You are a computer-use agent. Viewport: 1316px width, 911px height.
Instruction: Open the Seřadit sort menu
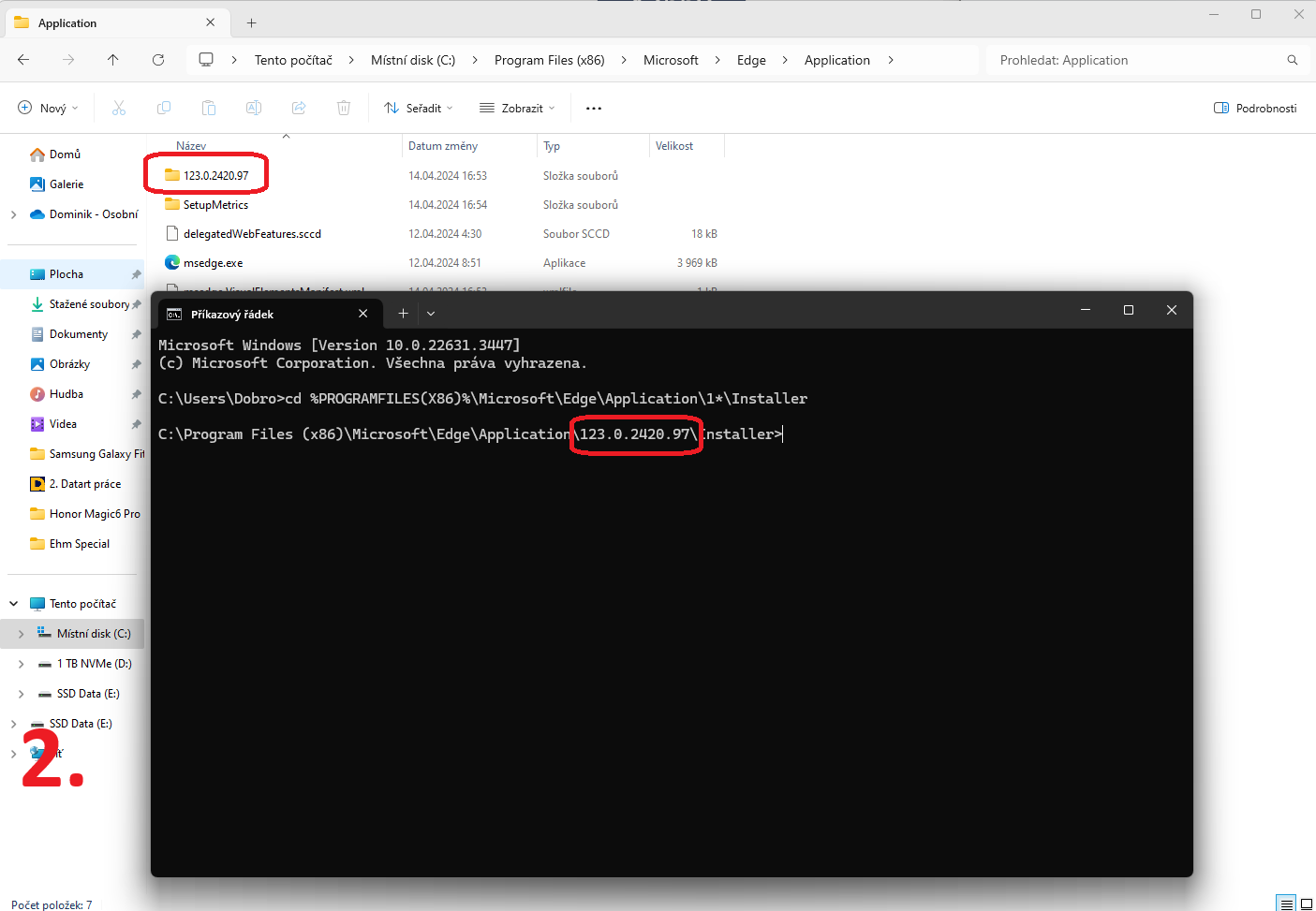pos(419,109)
